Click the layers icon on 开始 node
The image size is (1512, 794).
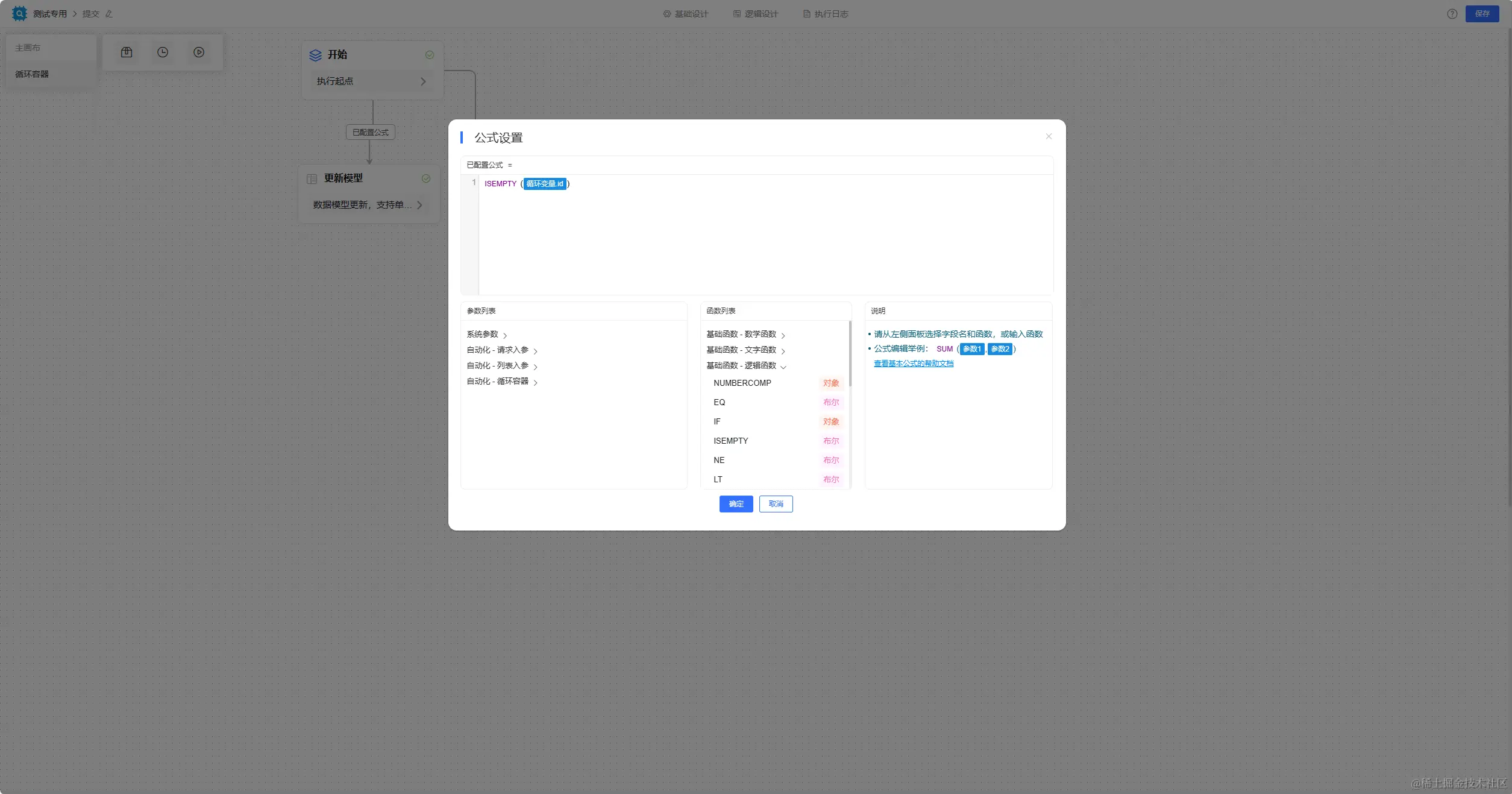315,55
